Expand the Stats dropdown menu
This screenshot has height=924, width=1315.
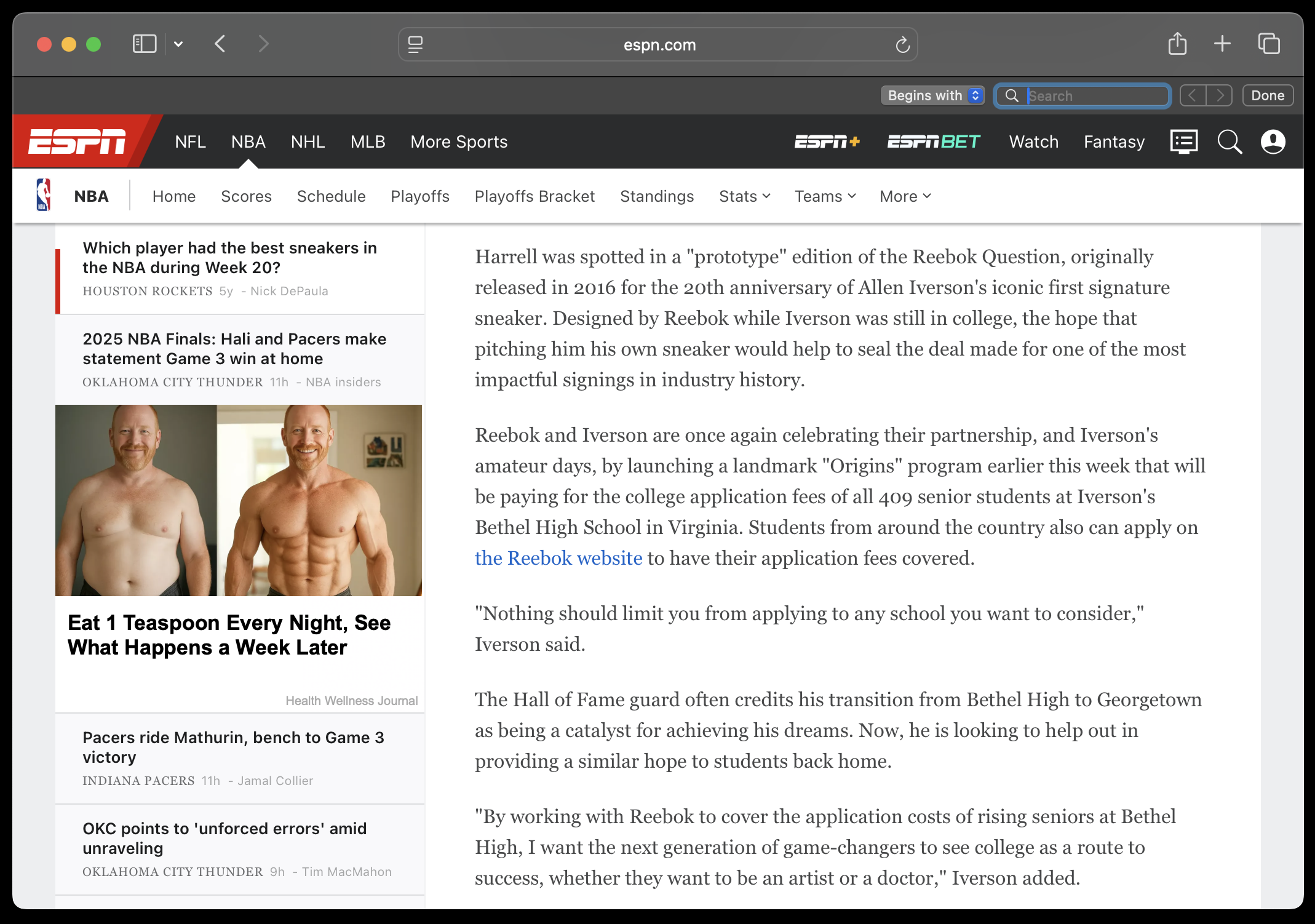tap(744, 196)
